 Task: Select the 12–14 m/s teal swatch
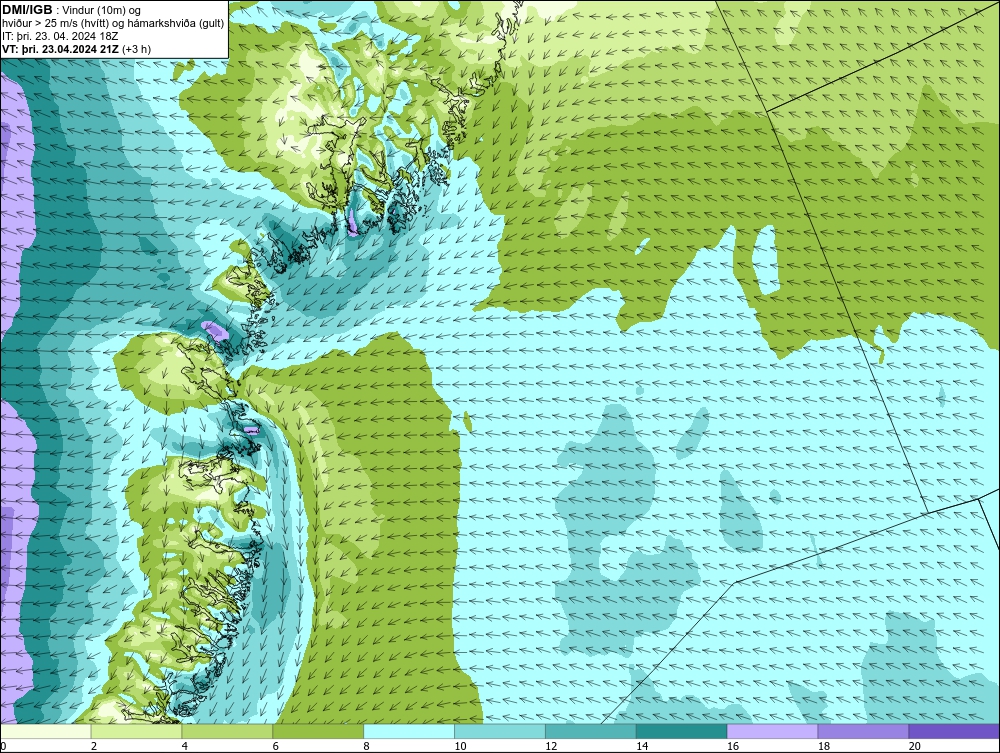[x=591, y=731]
